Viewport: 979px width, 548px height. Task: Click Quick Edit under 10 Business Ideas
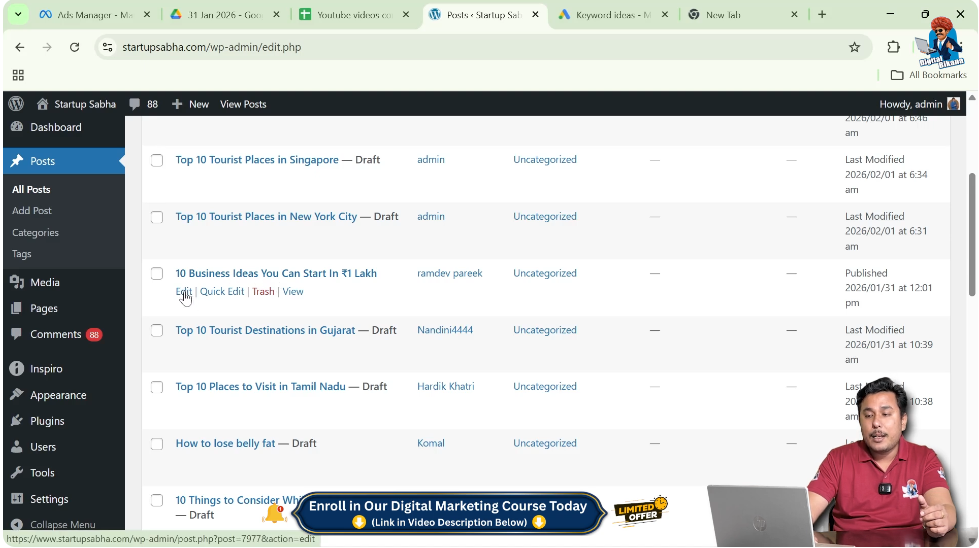click(x=222, y=291)
